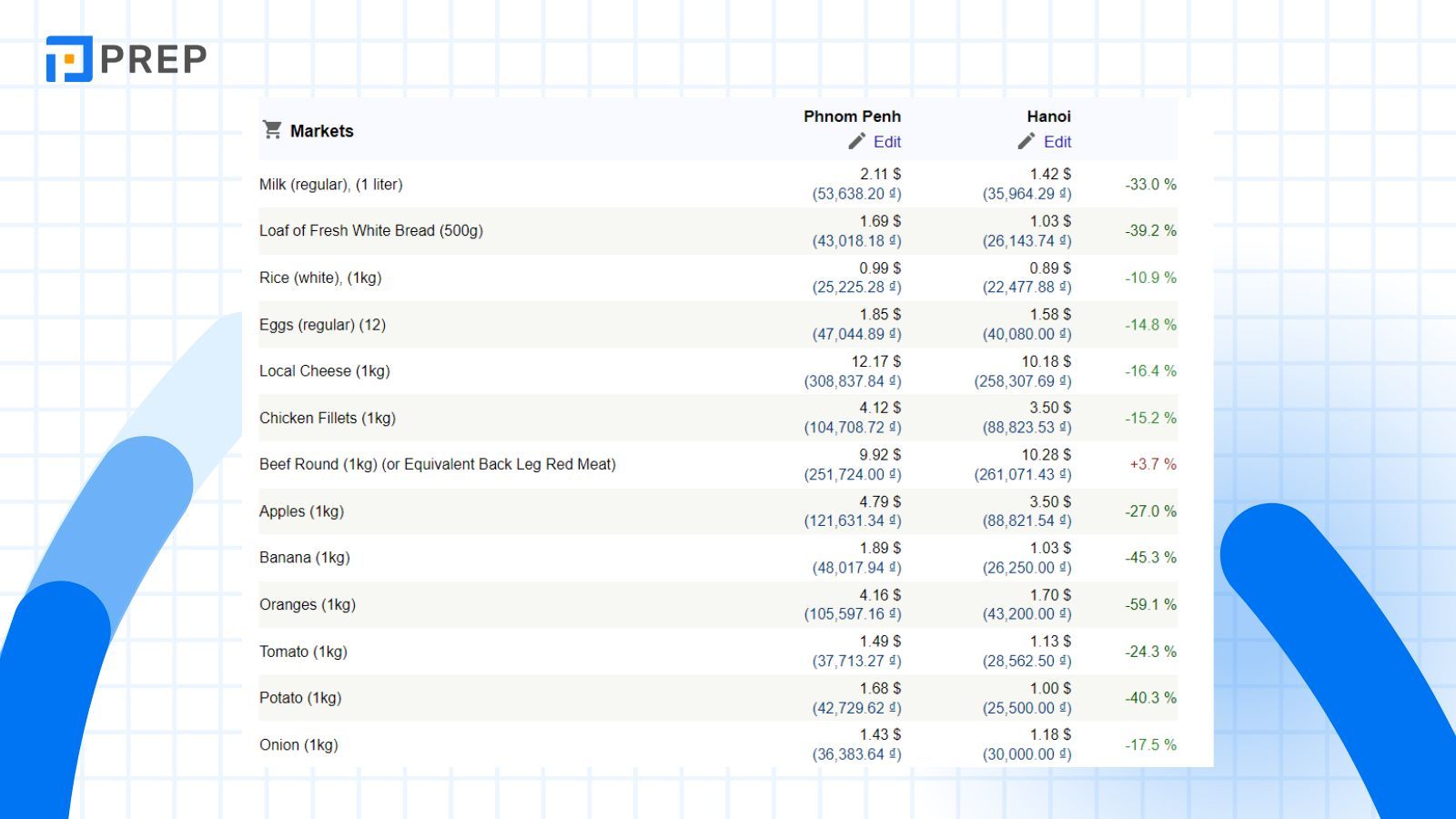Click the 1.43 $ onion price
Screen dimensions: 1456x819
tap(880, 735)
